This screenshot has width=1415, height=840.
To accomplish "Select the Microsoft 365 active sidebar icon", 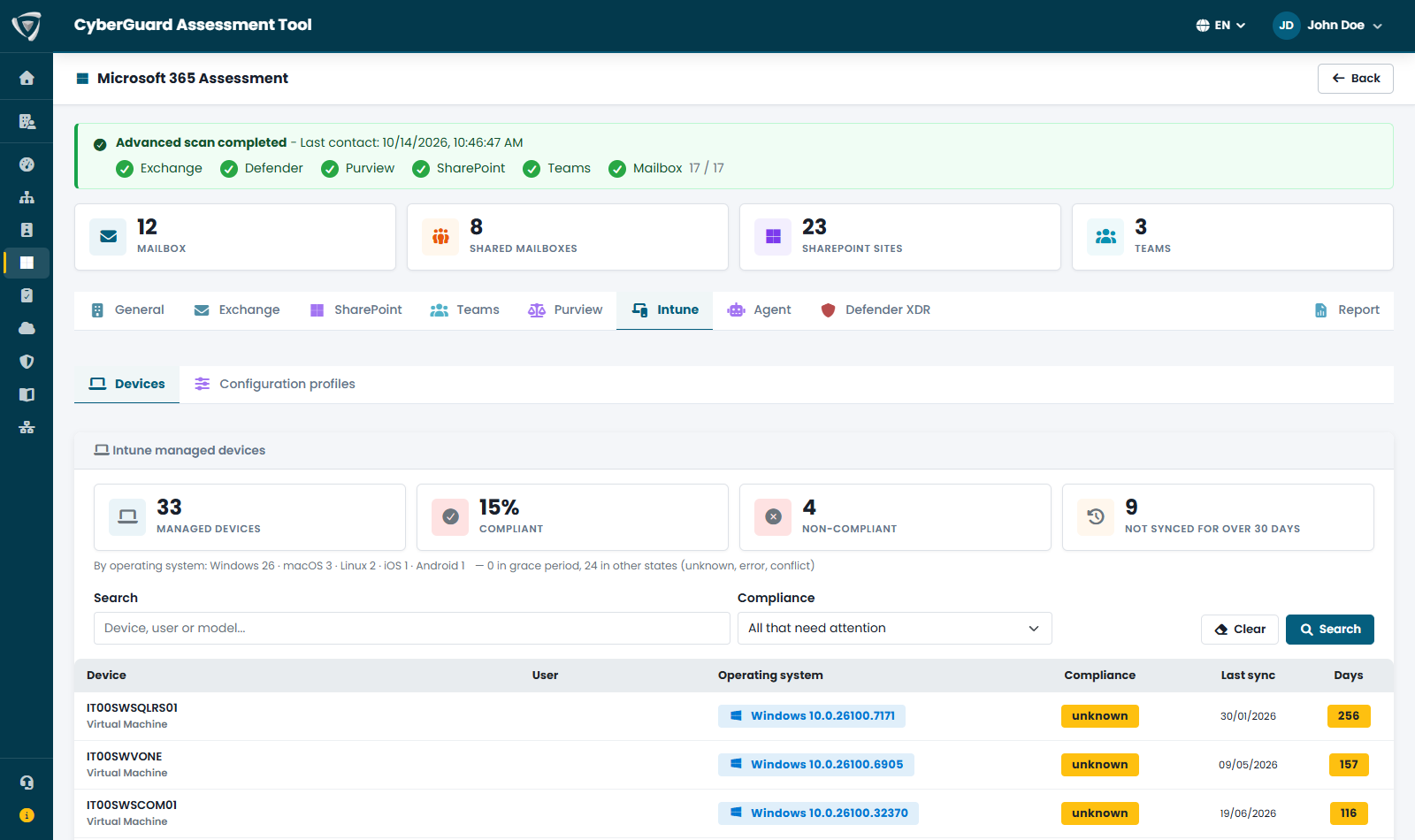I will click(27, 263).
